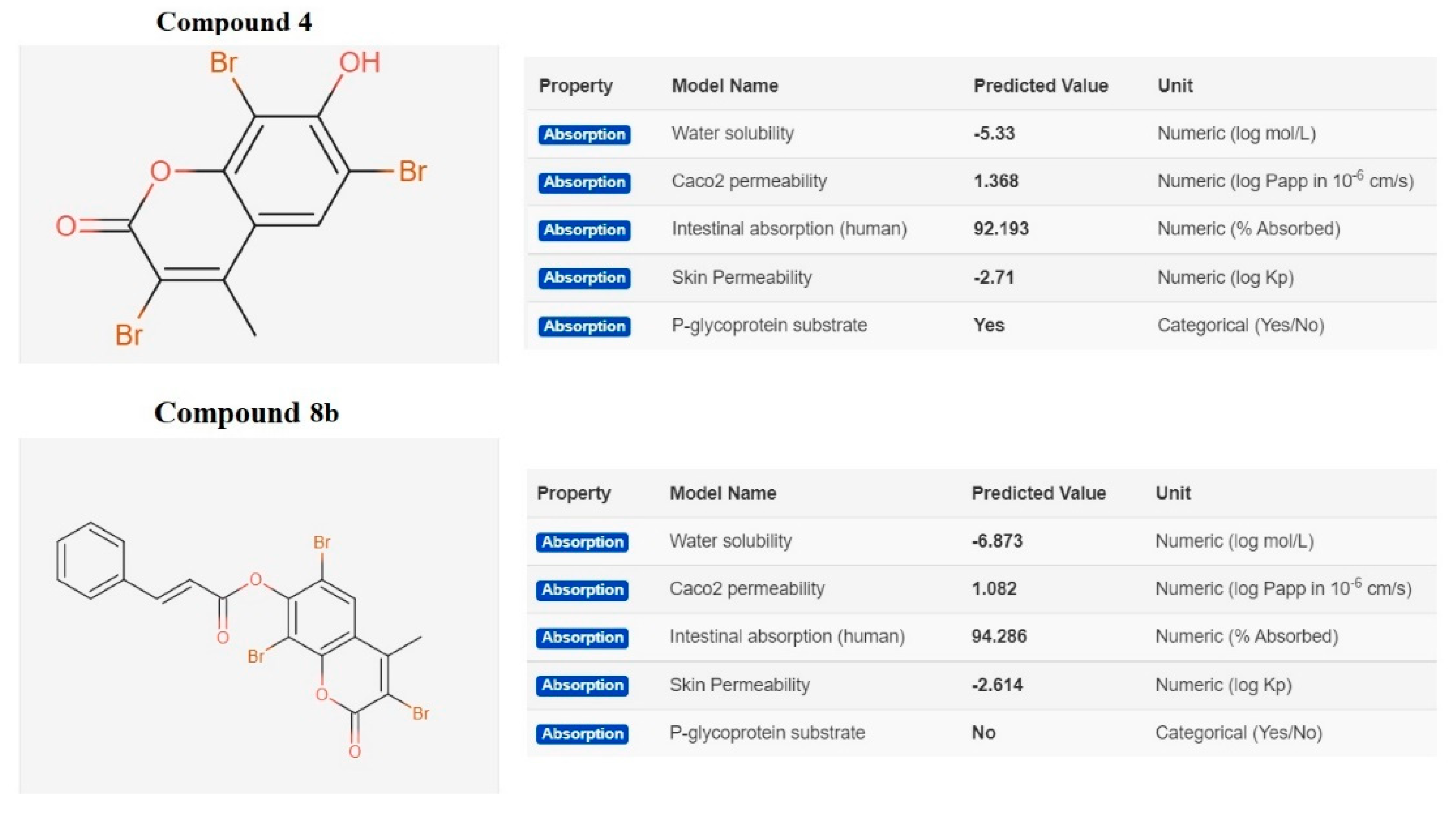This screenshot has width=1456, height=816.
Task: Select the Compound 4 structure image
Action: 259,204
